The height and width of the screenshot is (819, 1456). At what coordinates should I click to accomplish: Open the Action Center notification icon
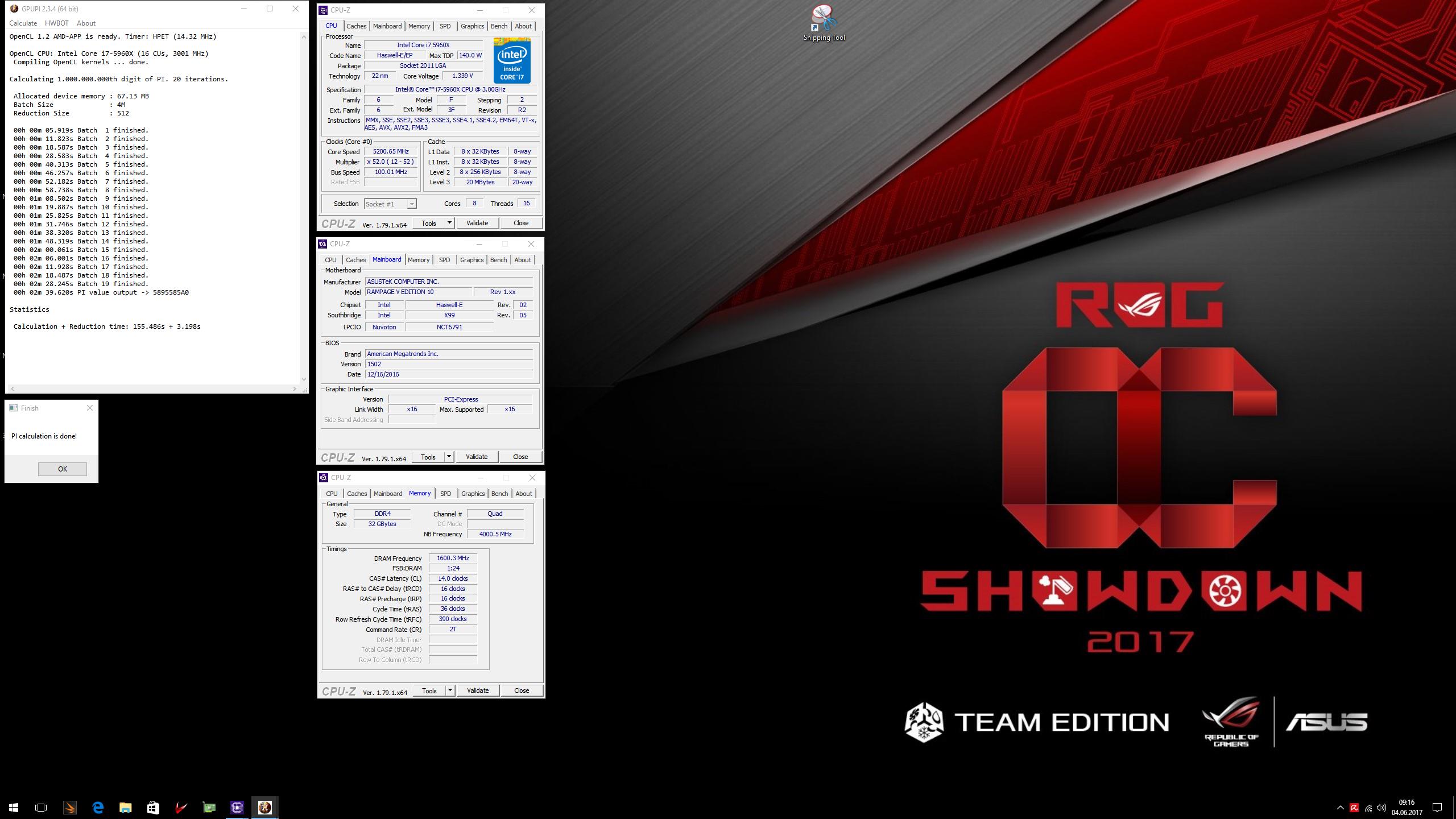(x=1437, y=808)
